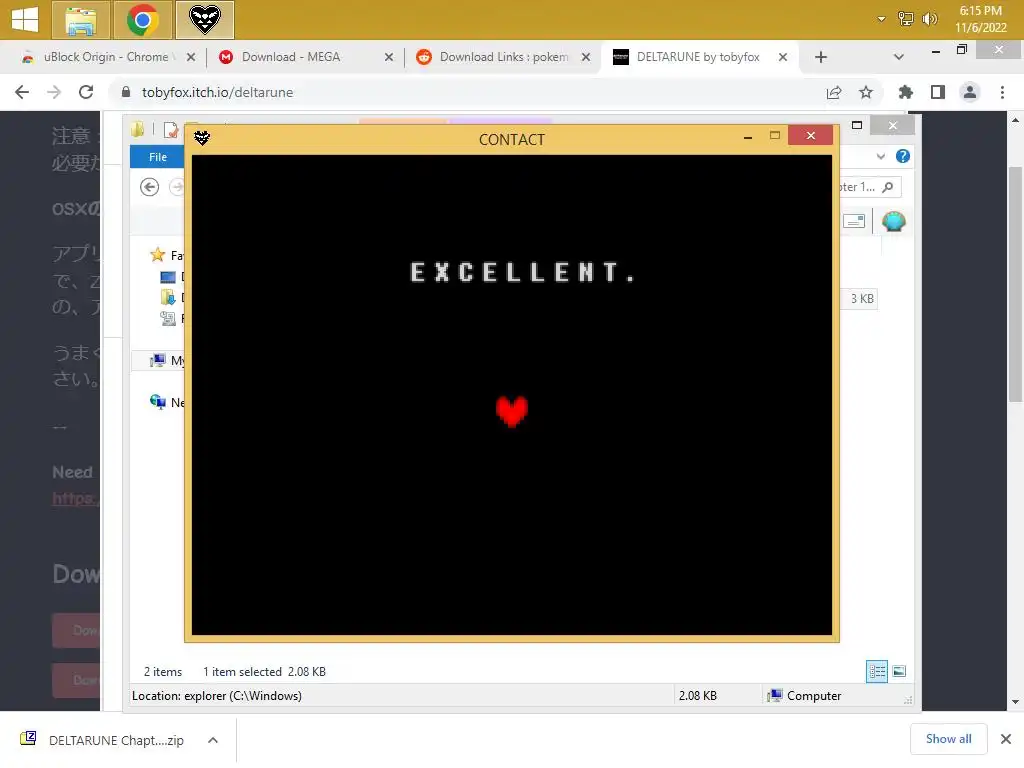Restore the Chrome window size
This screenshot has height=768, width=1024.
click(x=962, y=50)
